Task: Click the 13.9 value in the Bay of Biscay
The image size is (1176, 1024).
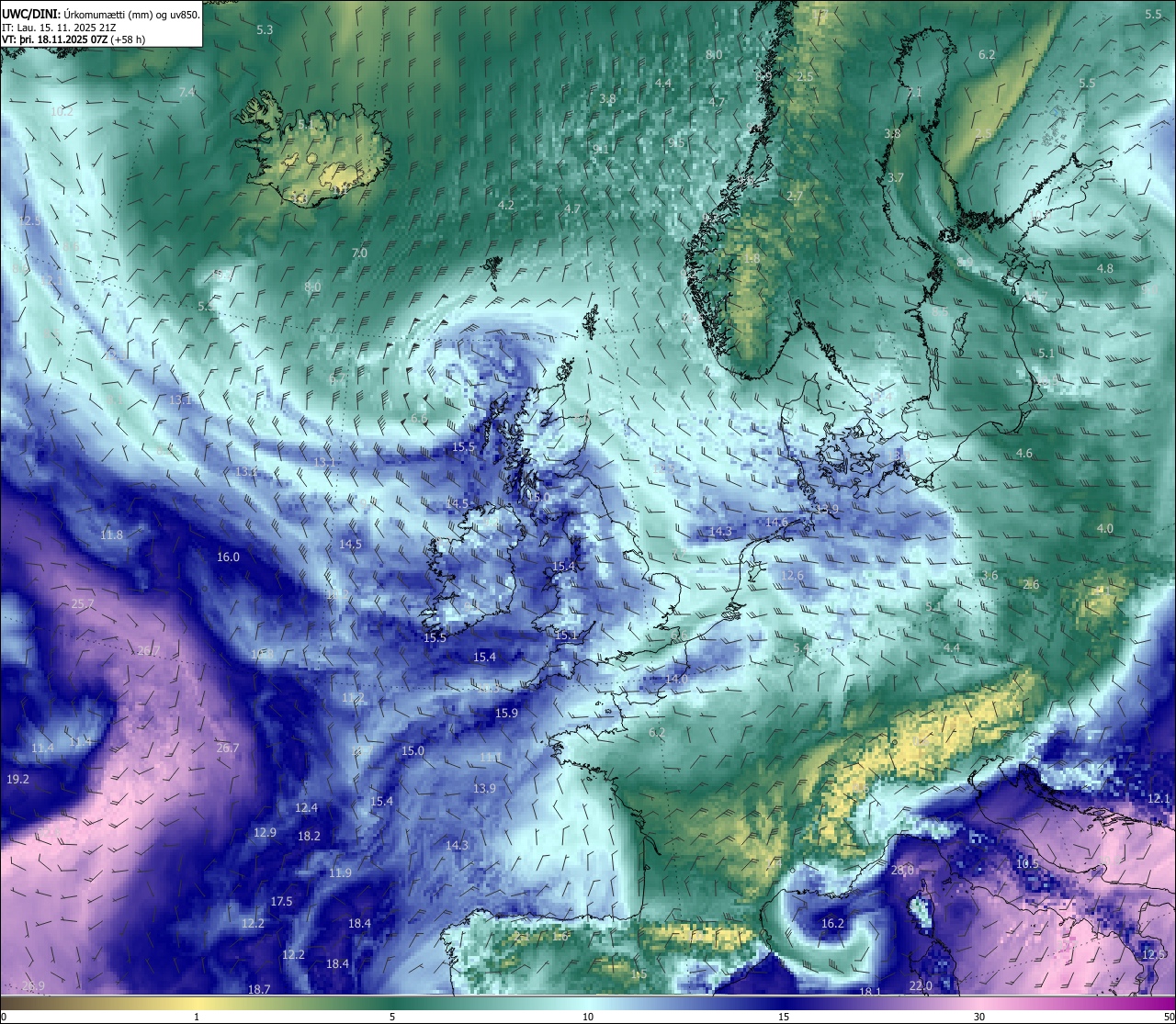Action: click(484, 788)
